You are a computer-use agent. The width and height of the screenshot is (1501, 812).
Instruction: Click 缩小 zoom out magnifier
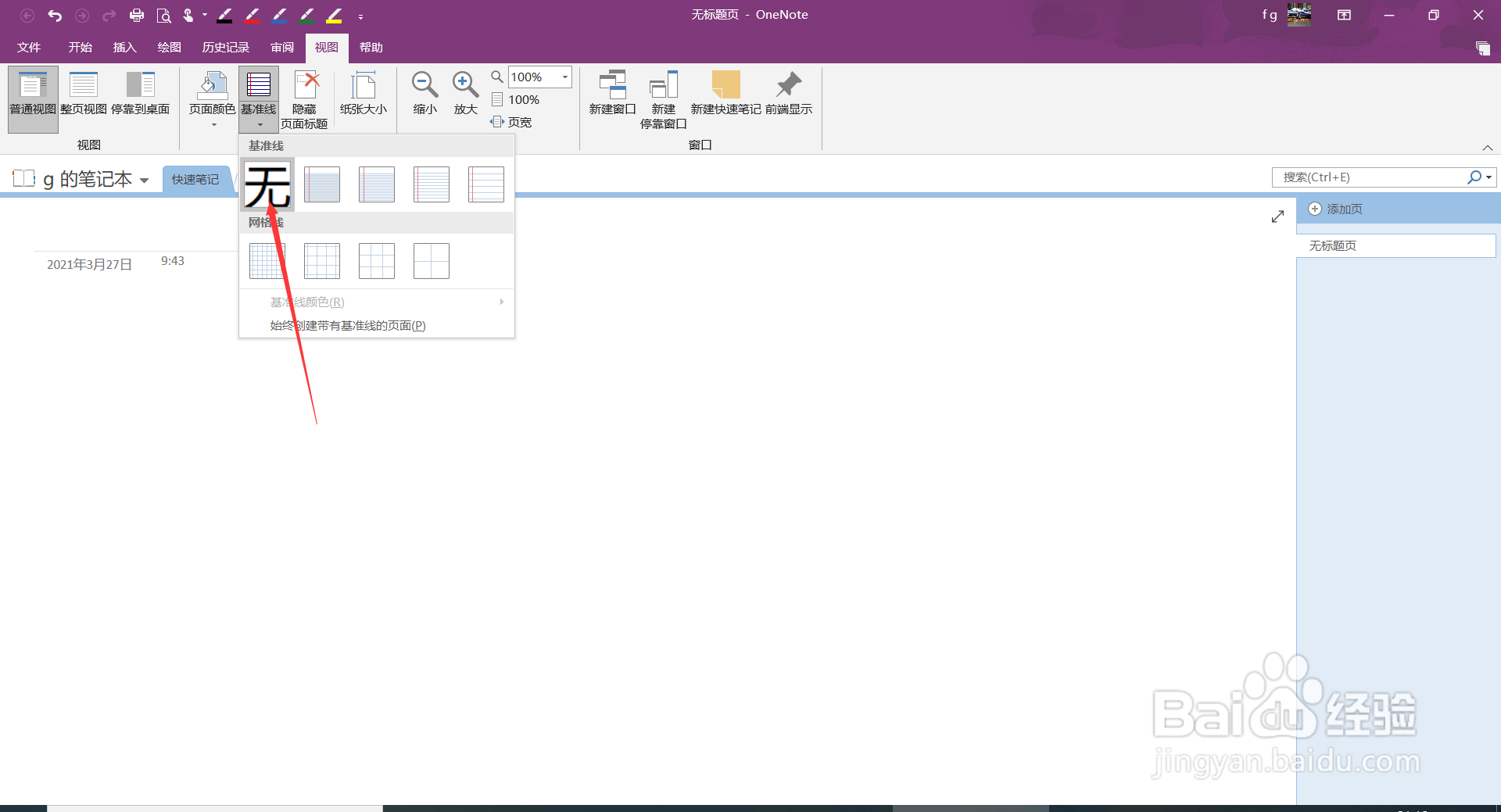click(425, 94)
